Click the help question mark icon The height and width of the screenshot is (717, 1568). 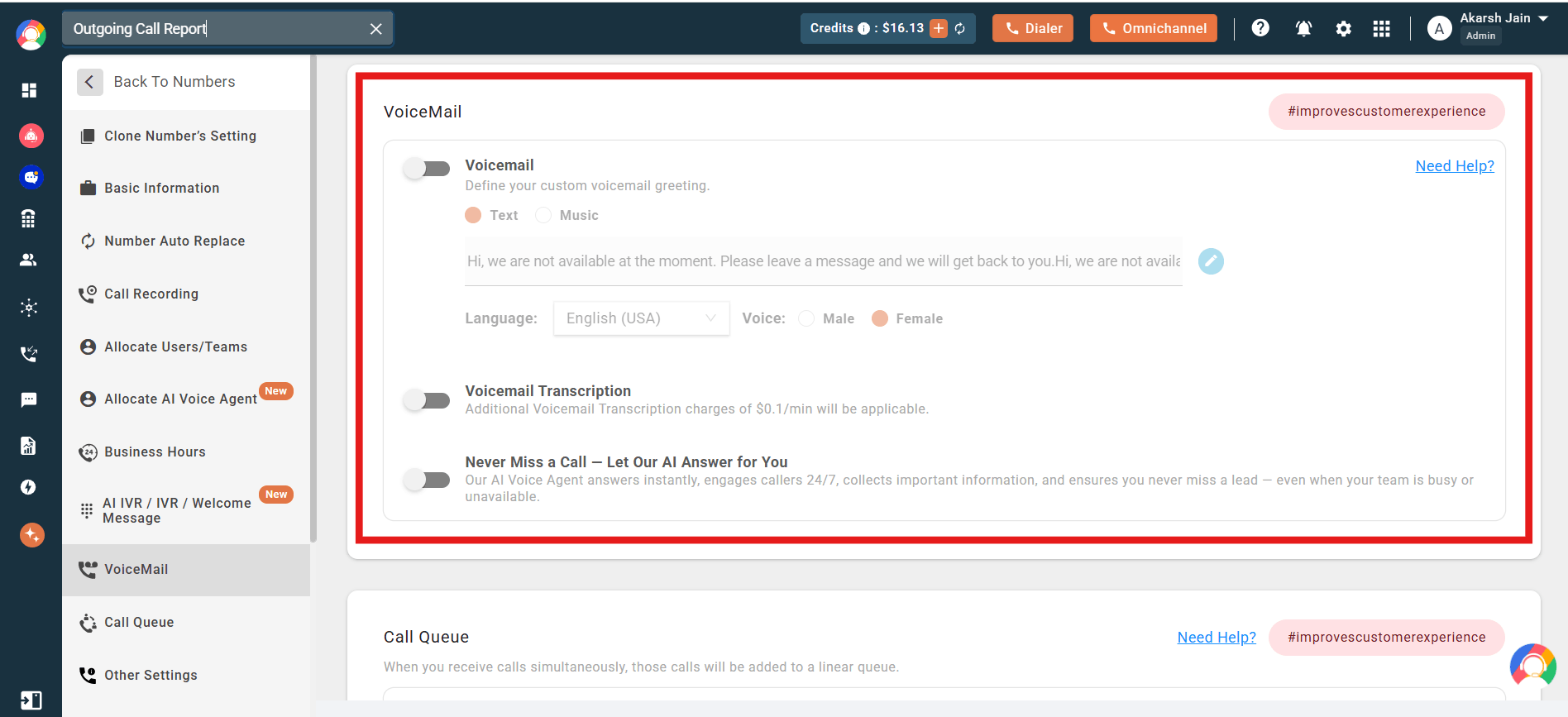(1260, 28)
